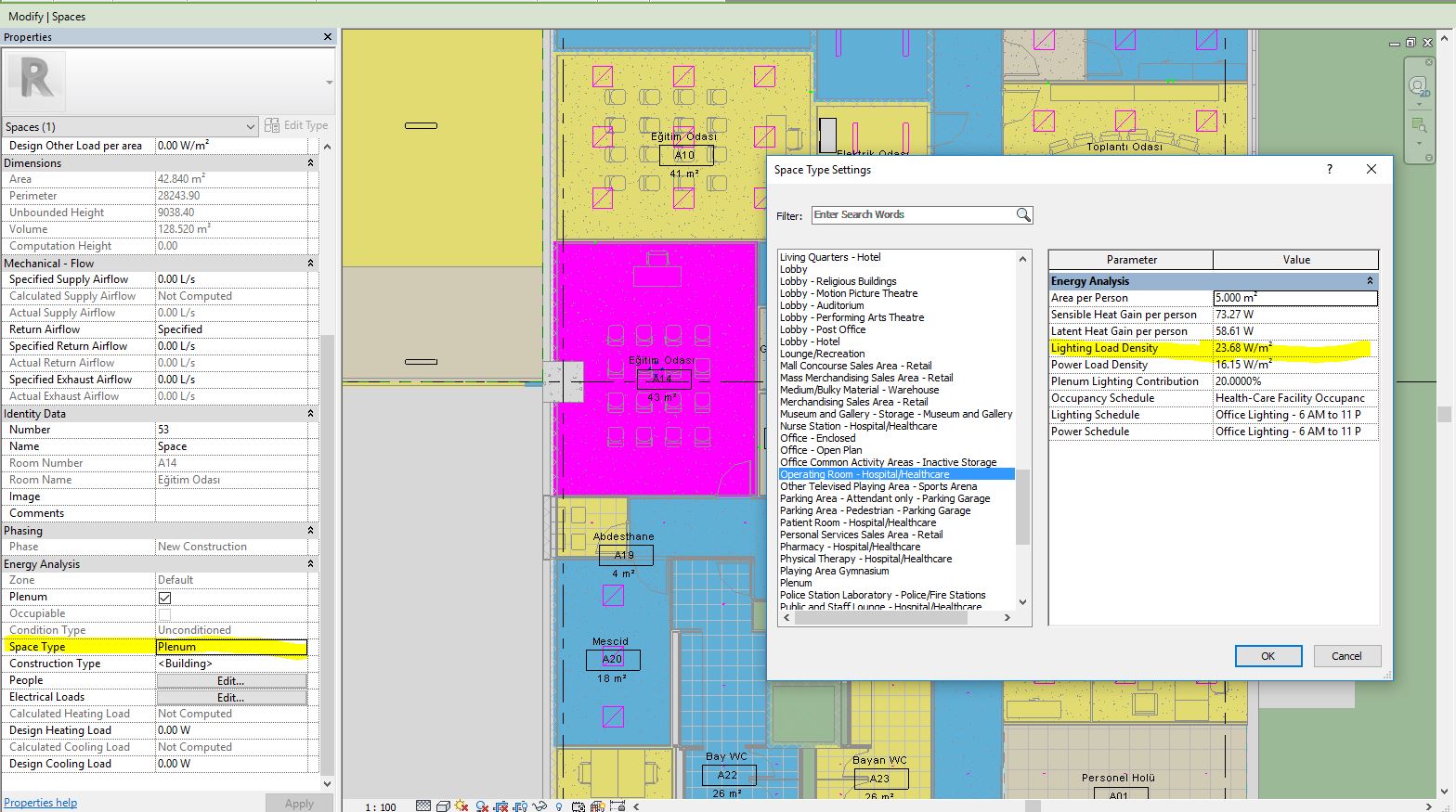Close the Space Type Settings dialog
This screenshot has width=1456, height=812.
pos(1371,169)
